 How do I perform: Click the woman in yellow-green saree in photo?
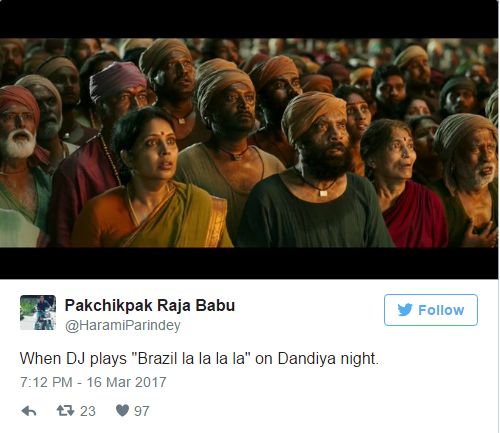pyautogui.click(x=150, y=180)
